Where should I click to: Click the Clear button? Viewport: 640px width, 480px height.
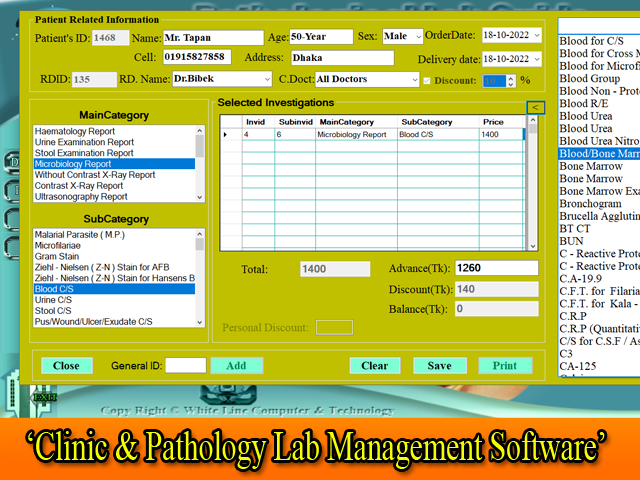coord(375,365)
